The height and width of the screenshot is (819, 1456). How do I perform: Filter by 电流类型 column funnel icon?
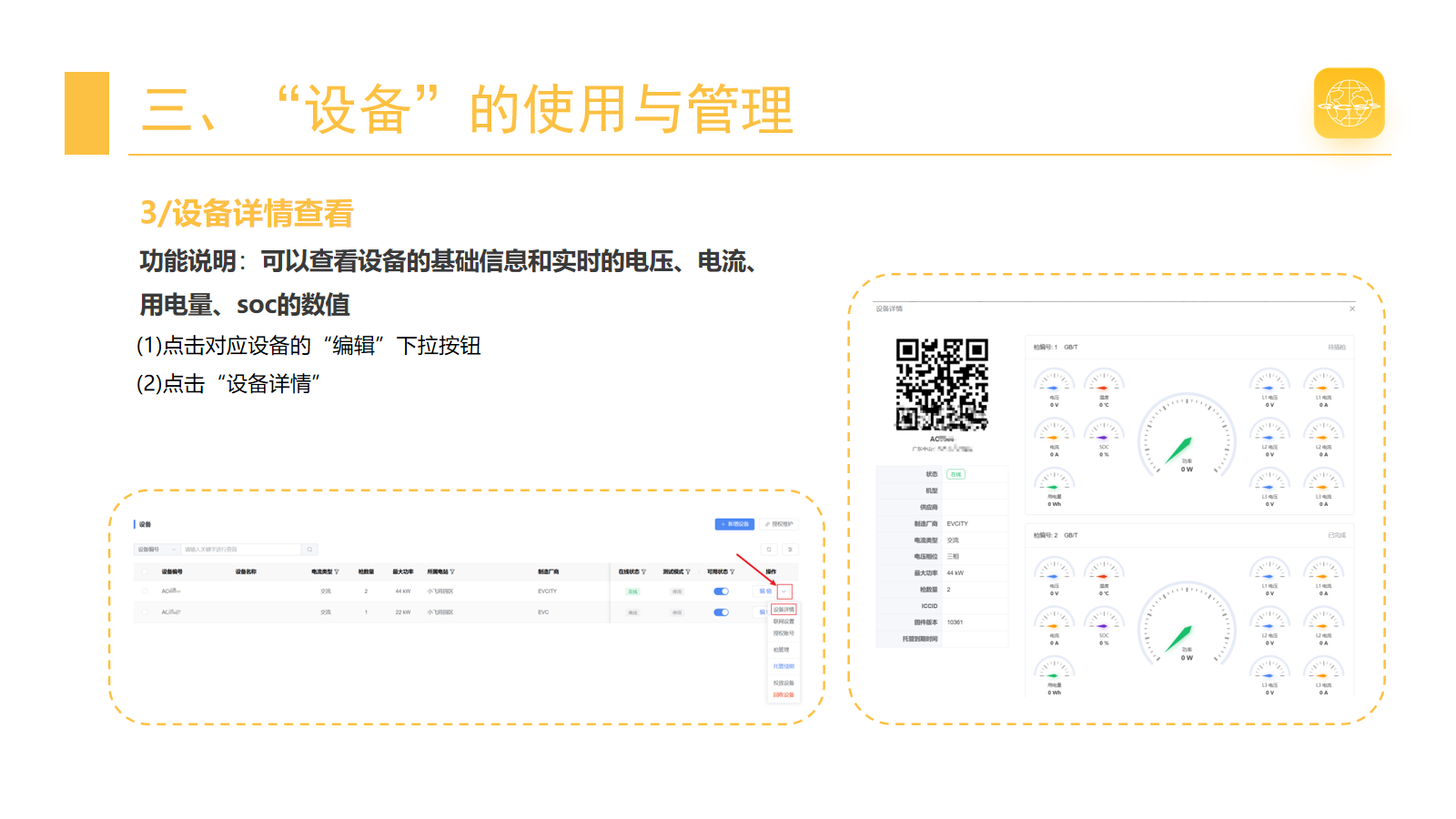pyautogui.click(x=337, y=572)
